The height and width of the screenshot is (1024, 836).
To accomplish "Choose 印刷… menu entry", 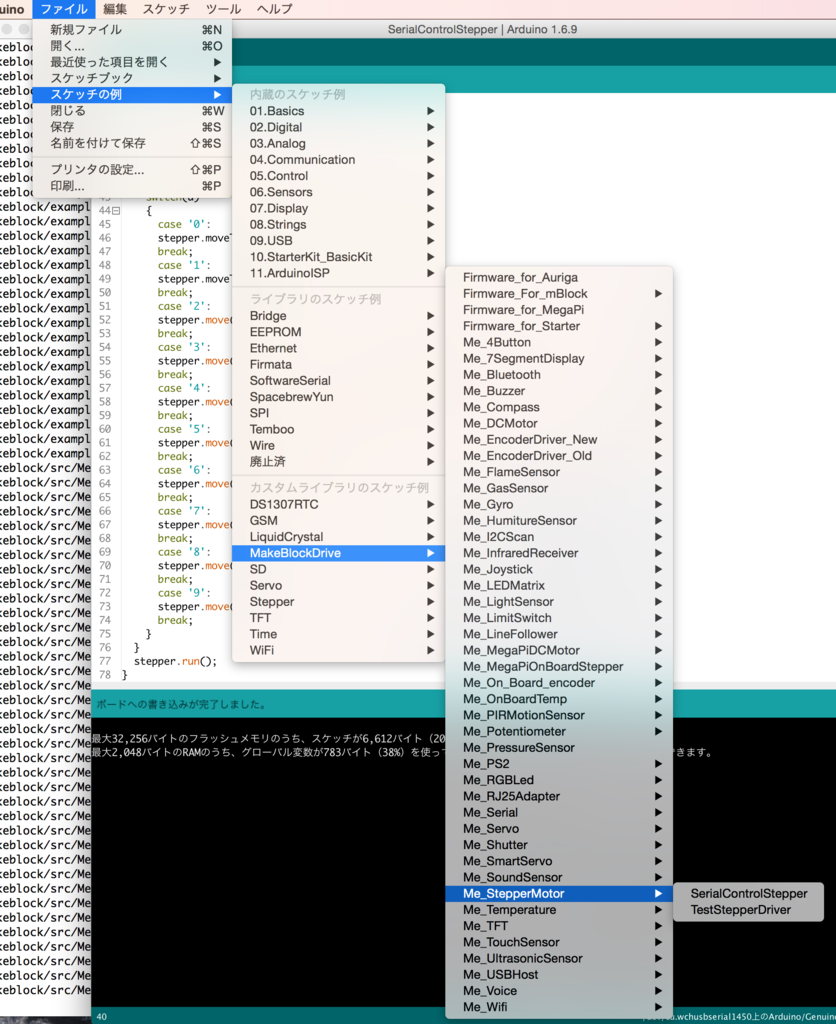I will pyautogui.click(x=132, y=185).
